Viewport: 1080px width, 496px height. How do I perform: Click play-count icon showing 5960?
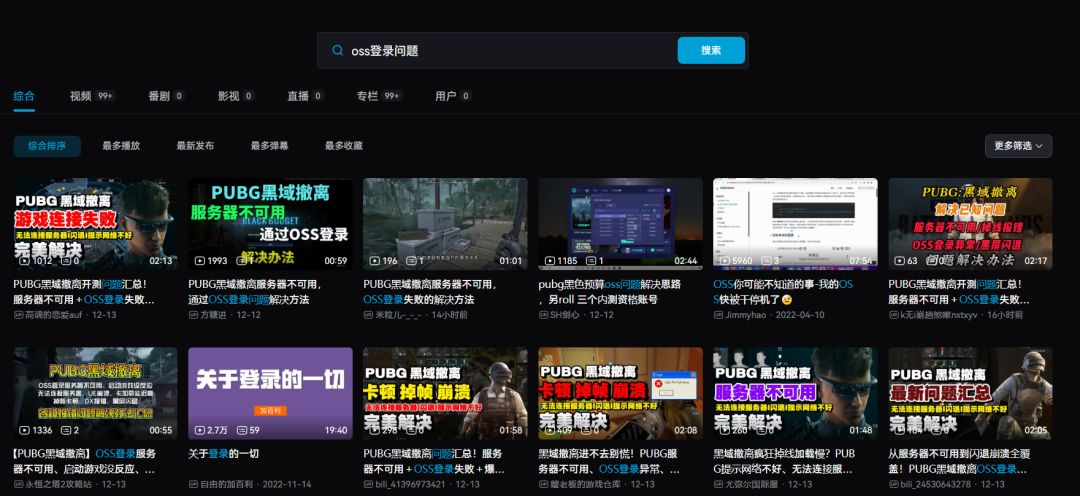coord(725,261)
